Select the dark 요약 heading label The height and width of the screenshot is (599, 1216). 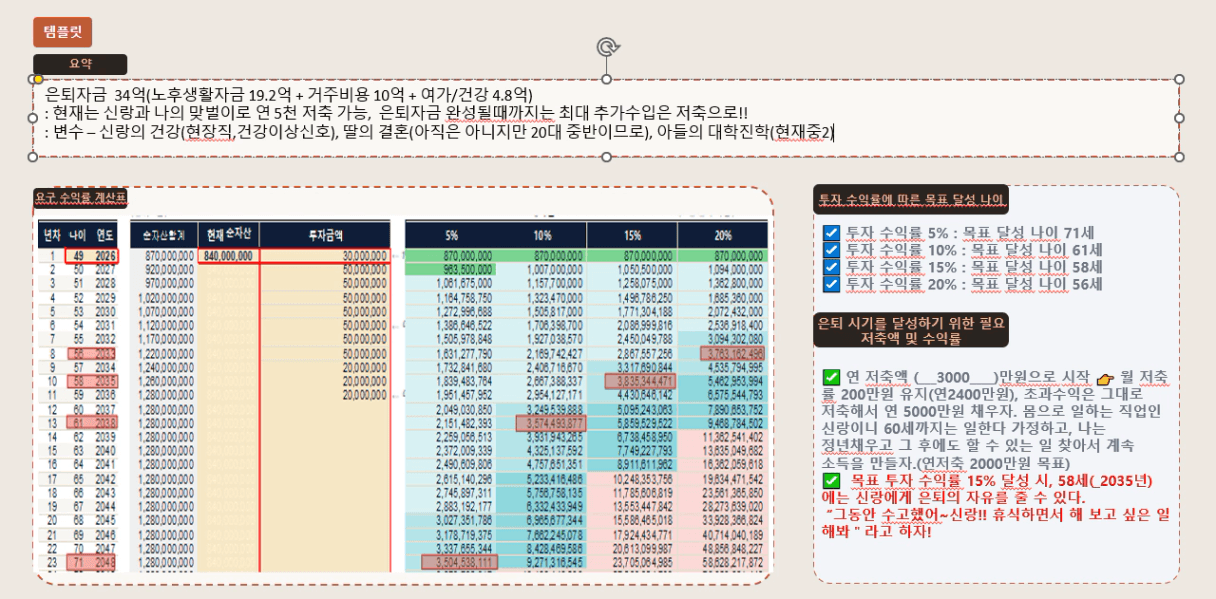pyautogui.click(x=80, y=64)
